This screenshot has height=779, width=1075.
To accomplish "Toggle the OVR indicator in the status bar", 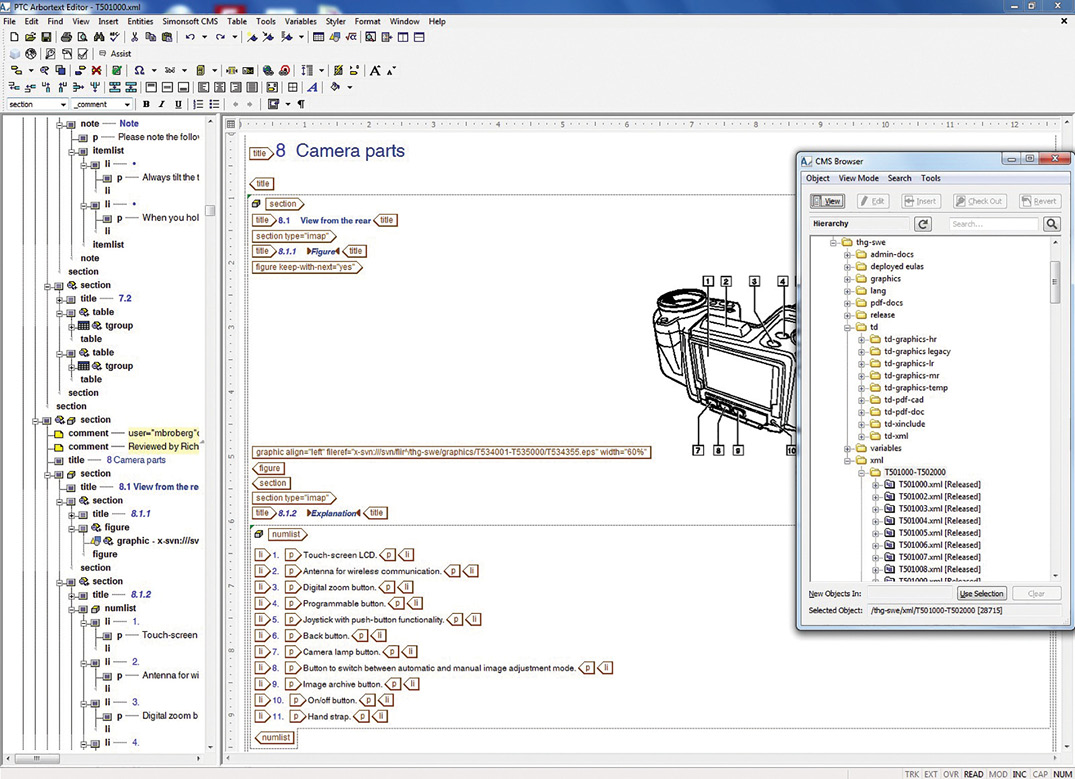I will coord(951,774).
